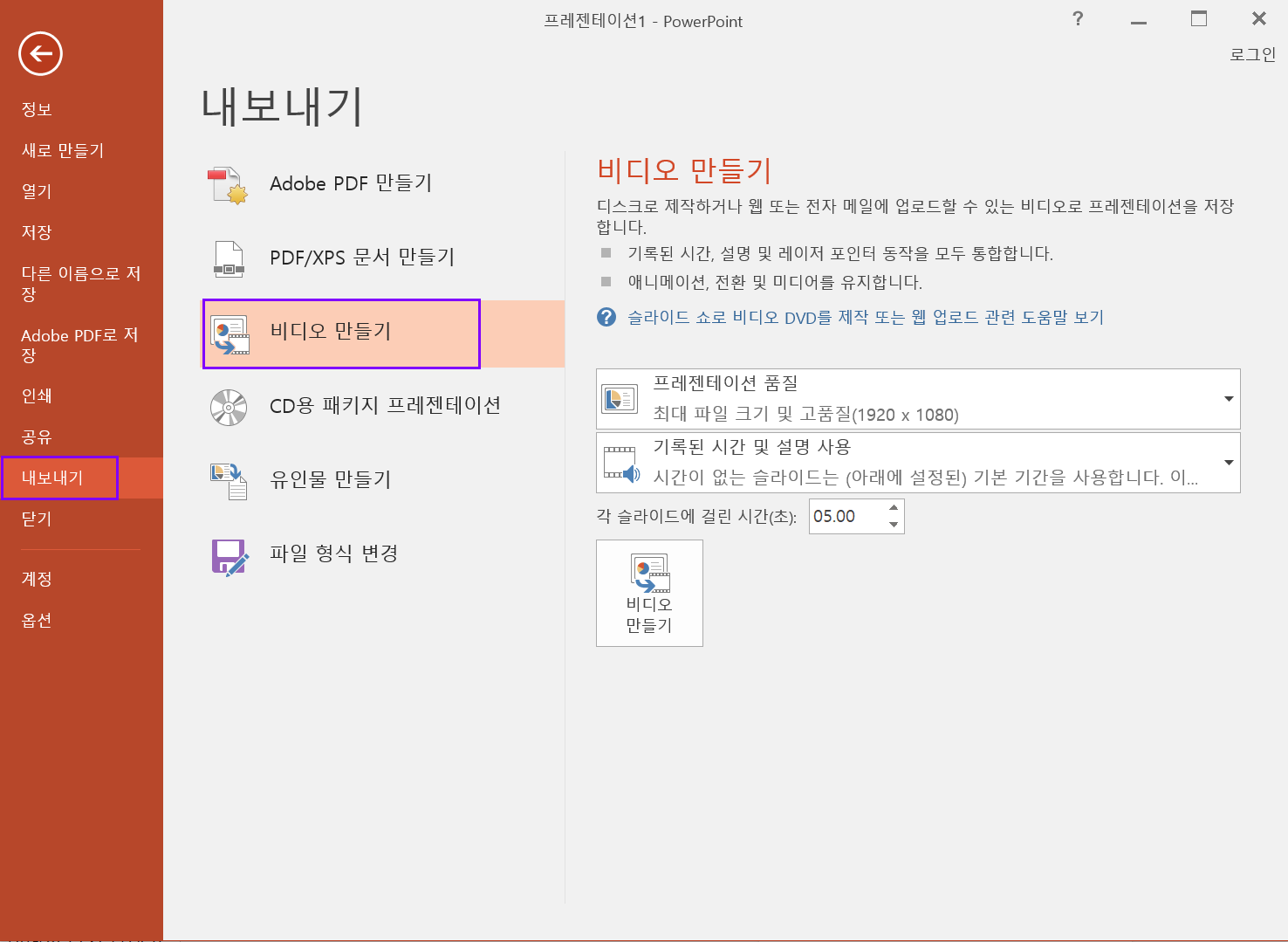Image resolution: width=1288 pixels, height=942 pixels.
Task: Click the blue help question mark icon
Action: (x=606, y=317)
